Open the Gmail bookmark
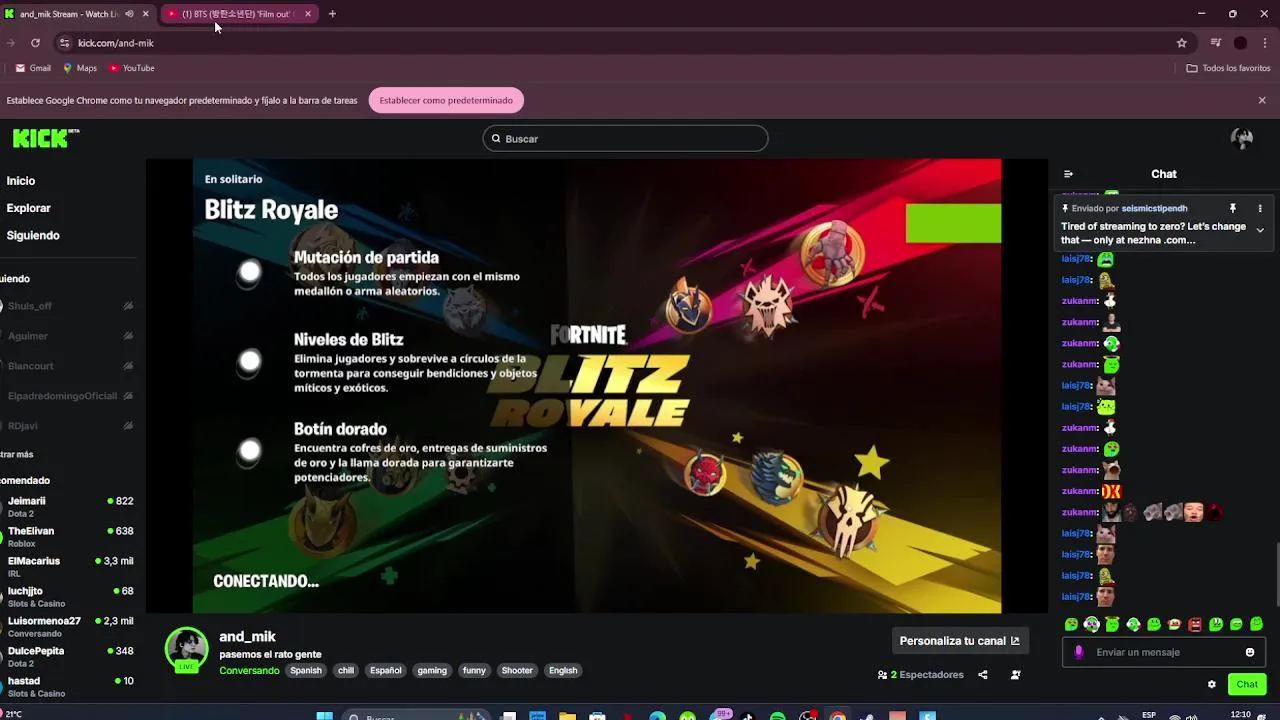Screen dimensions: 1280x720 click(x=33, y=68)
